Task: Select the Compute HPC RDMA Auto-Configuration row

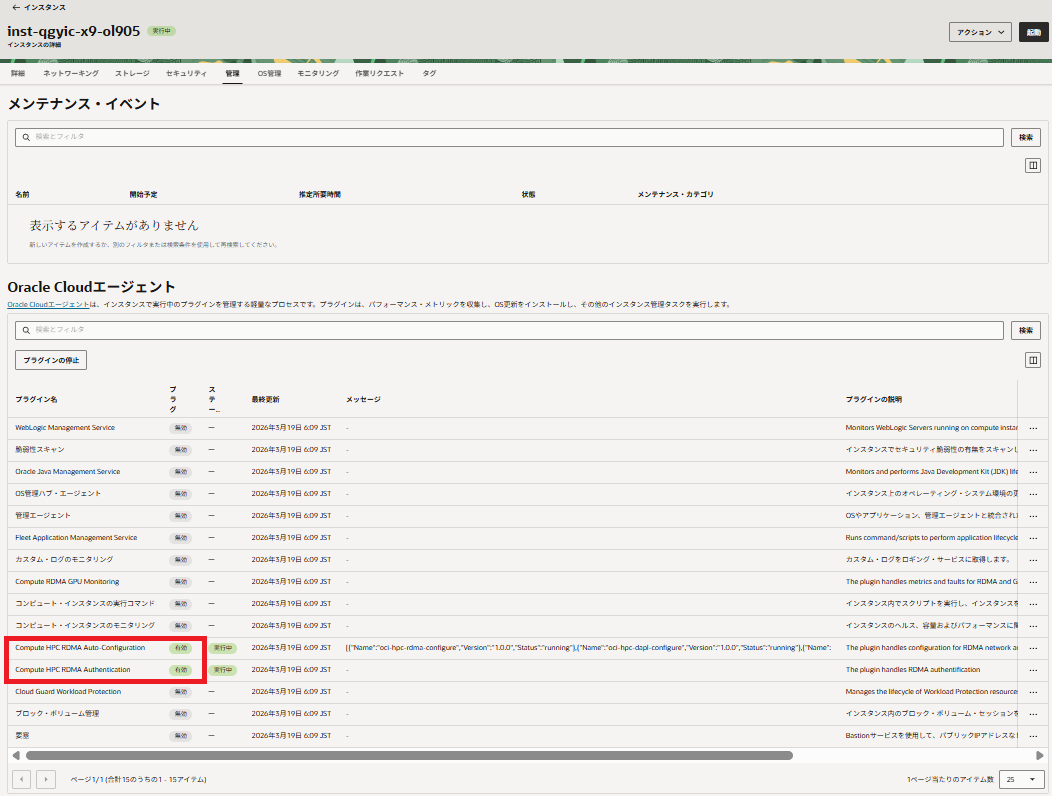Action: [x=80, y=648]
